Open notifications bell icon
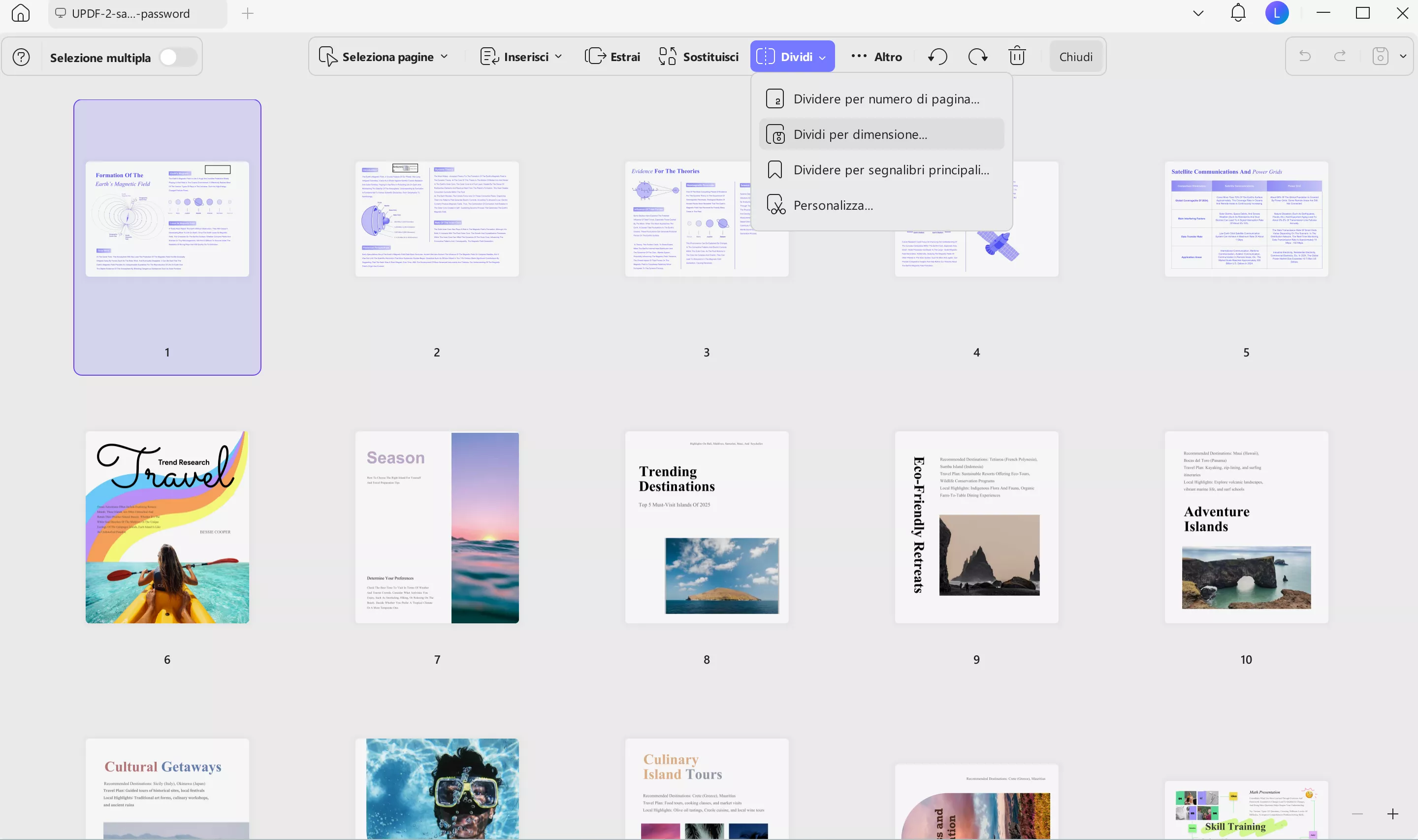Viewport: 1418px width, 840px height. click(1238, 13)
